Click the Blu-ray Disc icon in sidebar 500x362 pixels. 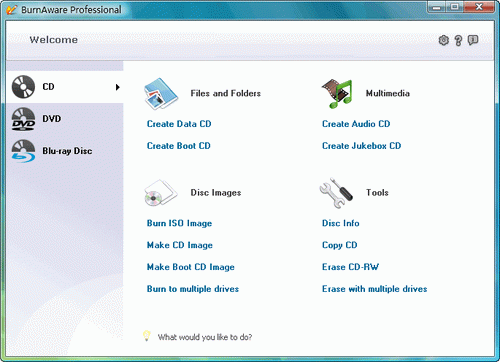23,151
